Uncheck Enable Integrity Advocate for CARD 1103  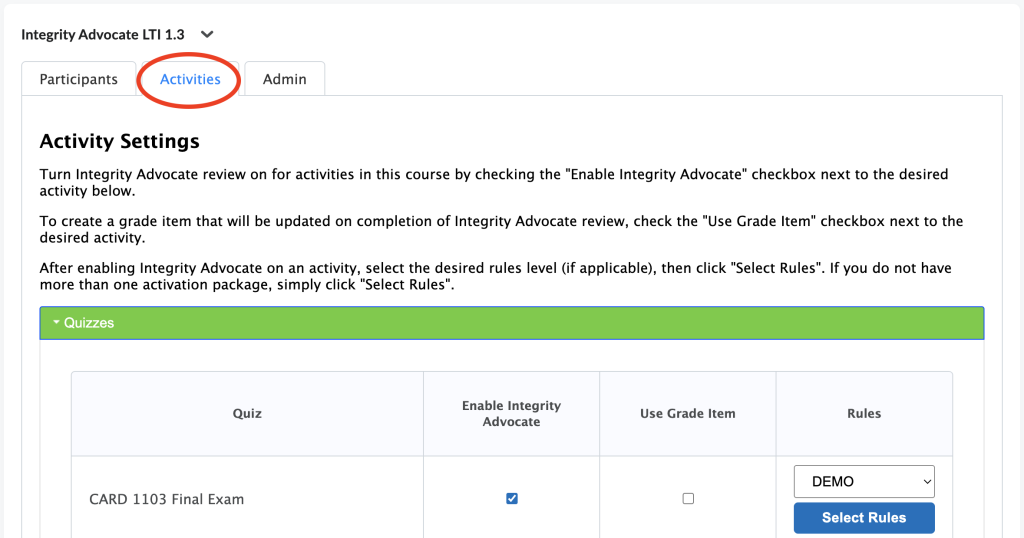pyautogui.click(x=512, y=499)
